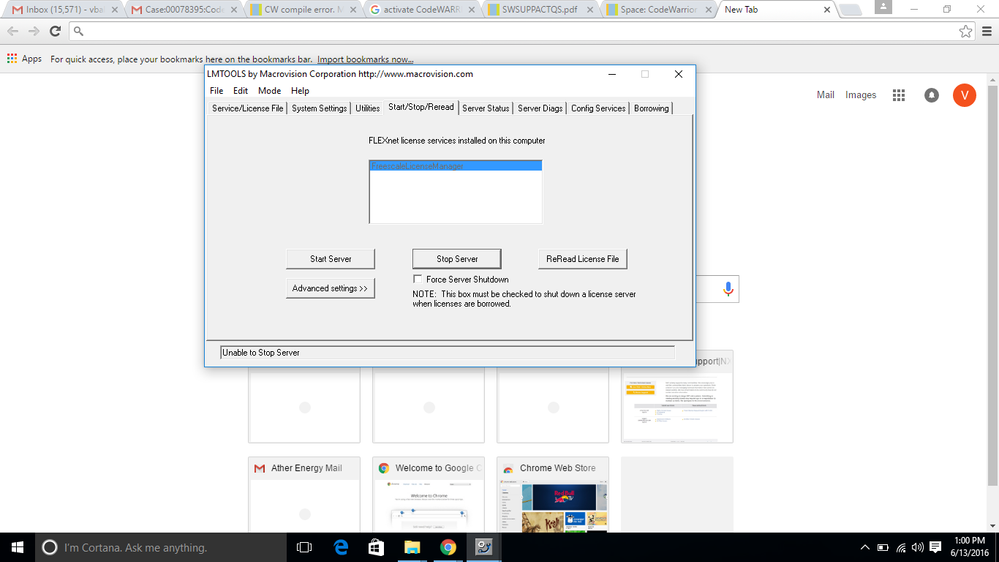Open Action Center notifications icon
999x562 pixels.
pyautogui.click(x=935, y=547)
